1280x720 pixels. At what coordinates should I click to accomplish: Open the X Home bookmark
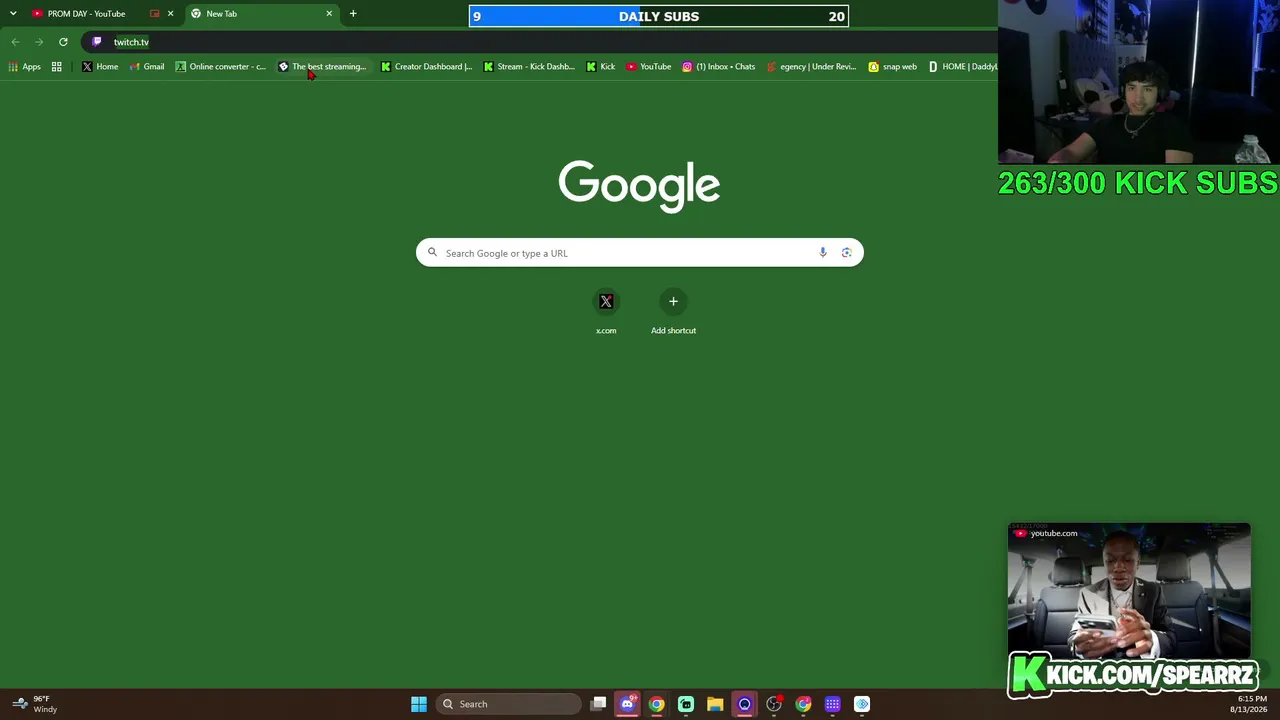(x=100, y=67)
